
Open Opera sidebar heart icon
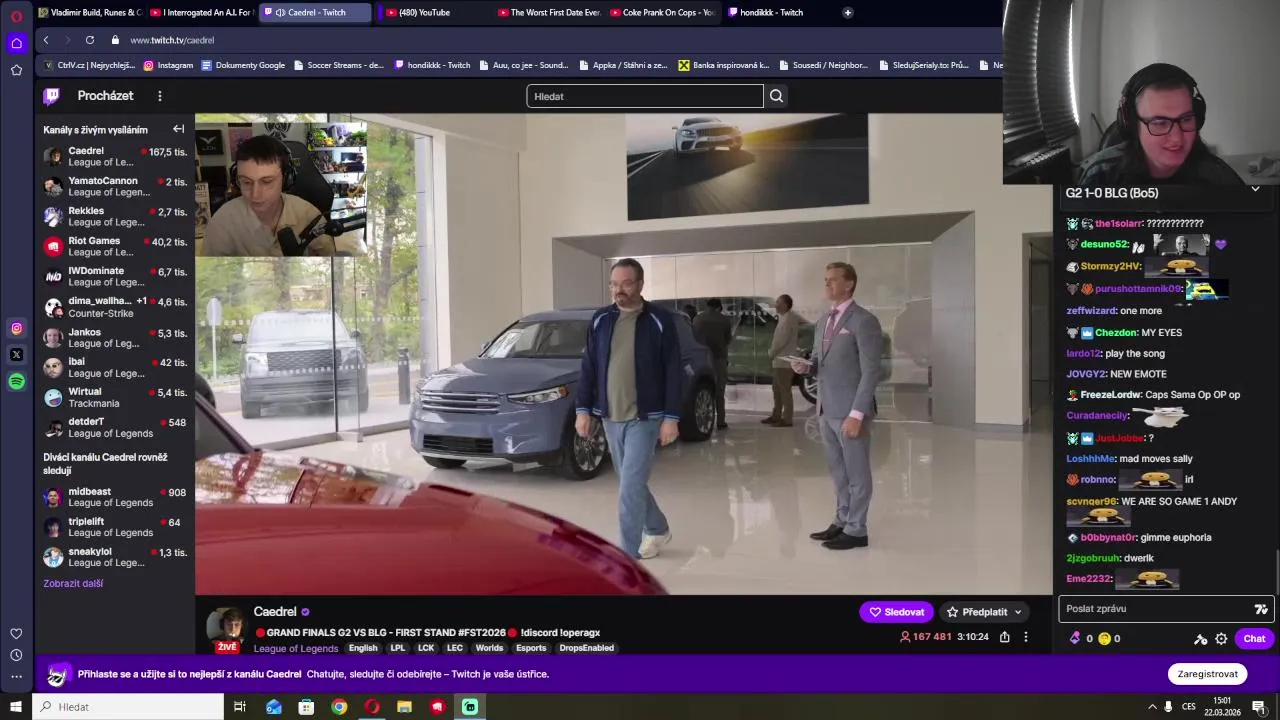coord(16,633)
